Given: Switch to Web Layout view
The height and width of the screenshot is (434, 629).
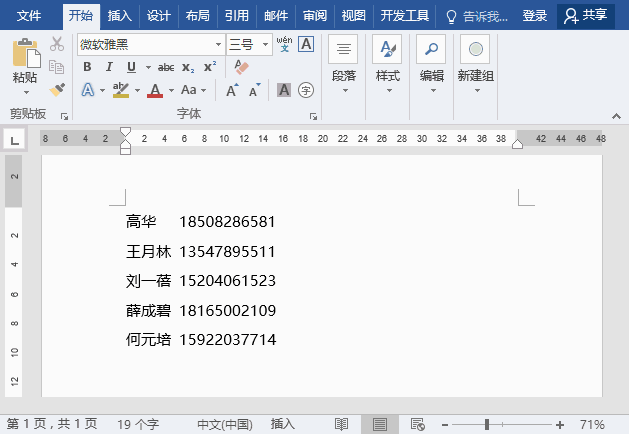Looking at the screenshot, I should [418, 424].
